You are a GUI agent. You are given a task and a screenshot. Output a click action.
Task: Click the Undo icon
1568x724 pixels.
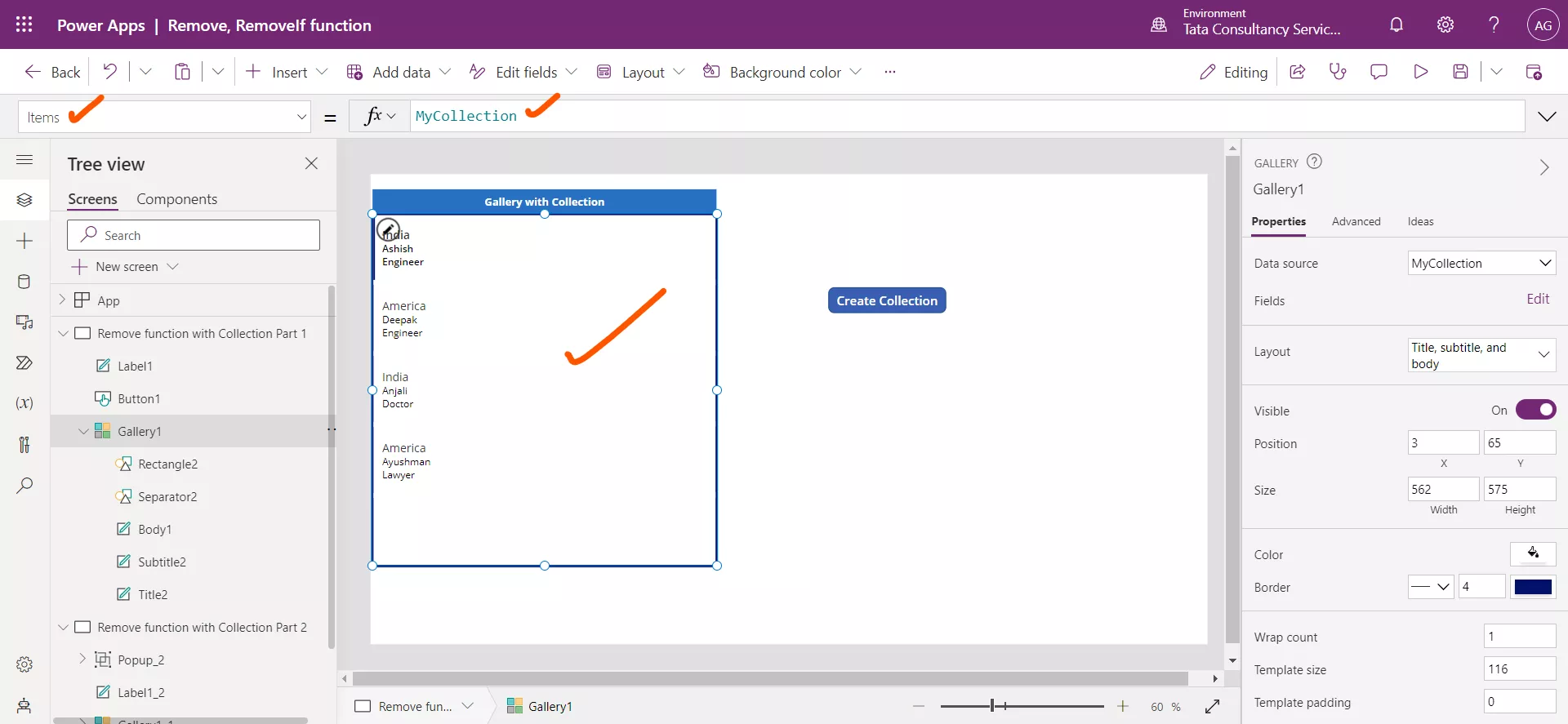tap(109, 72)
